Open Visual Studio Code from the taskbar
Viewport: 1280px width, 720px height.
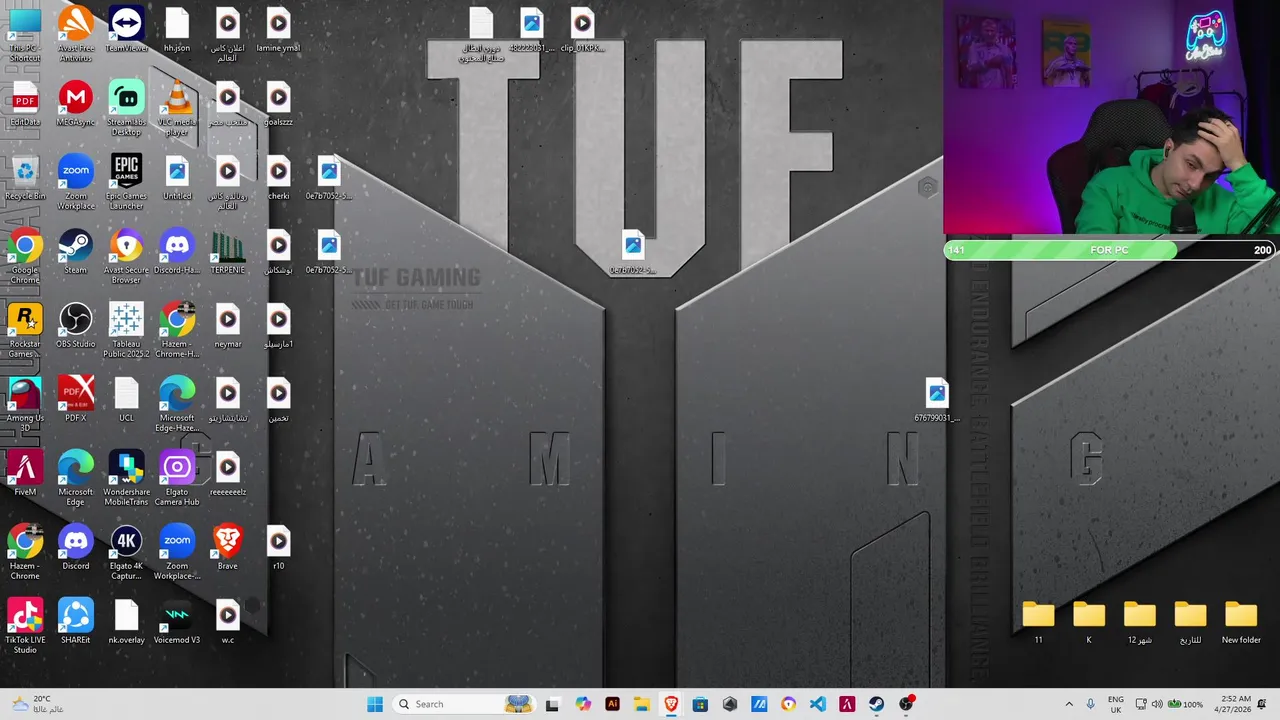click(818, 704)
